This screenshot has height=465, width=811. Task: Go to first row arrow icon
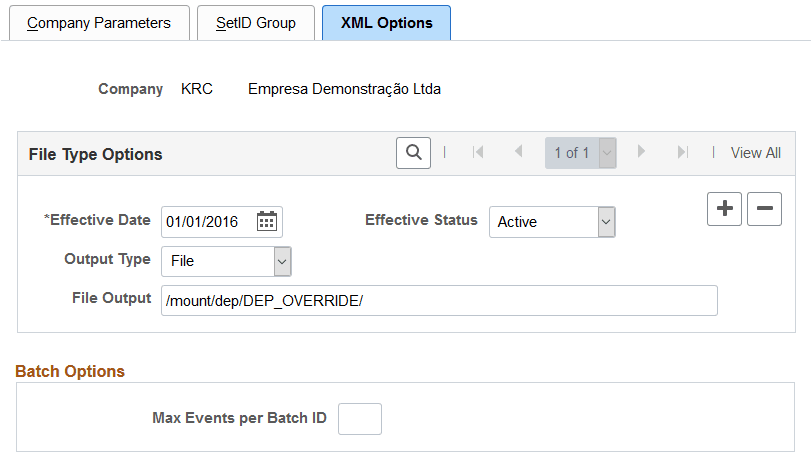[478, 153]
